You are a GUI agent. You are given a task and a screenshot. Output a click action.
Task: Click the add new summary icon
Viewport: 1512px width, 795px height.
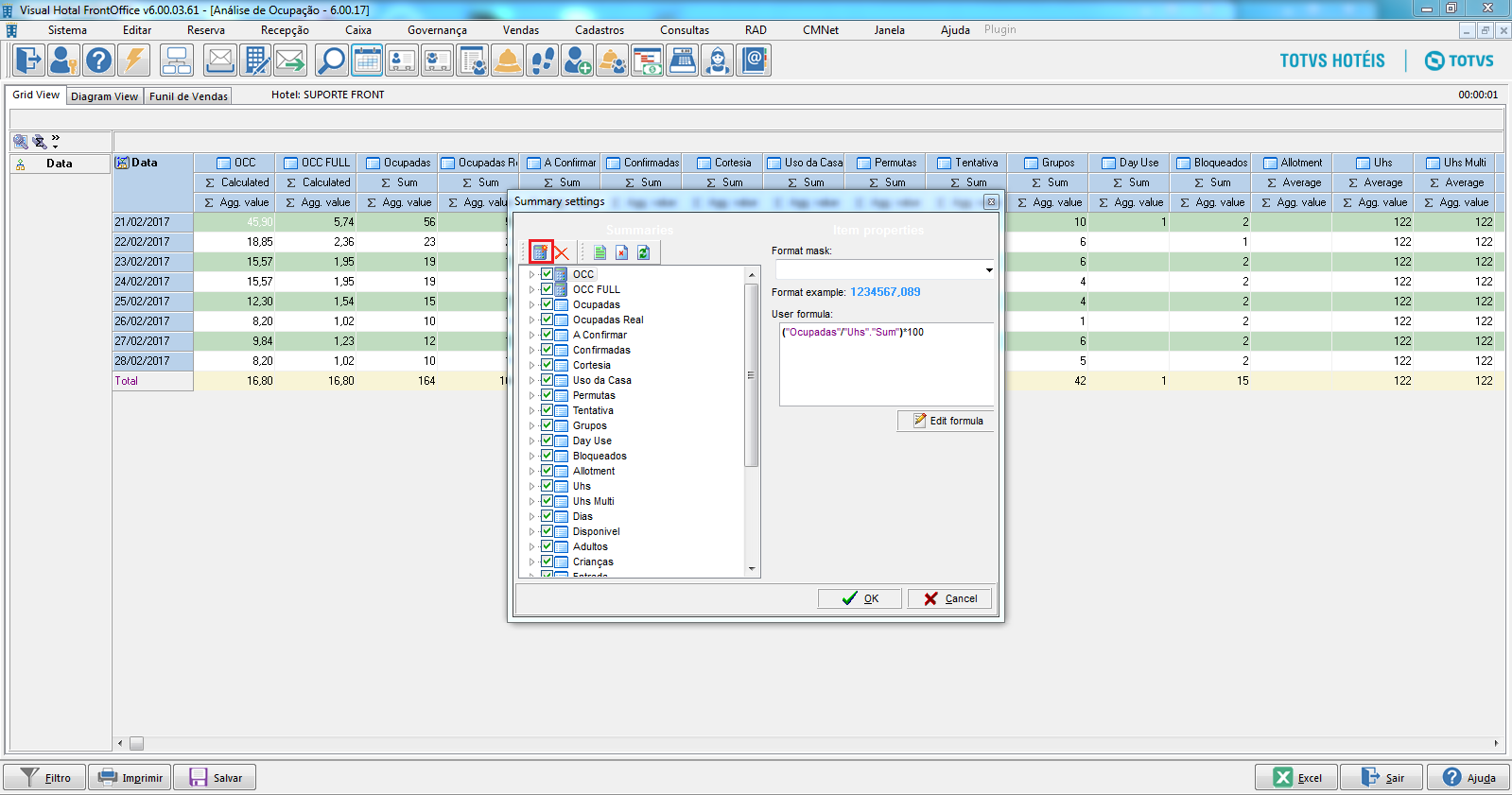pos(540,252)
